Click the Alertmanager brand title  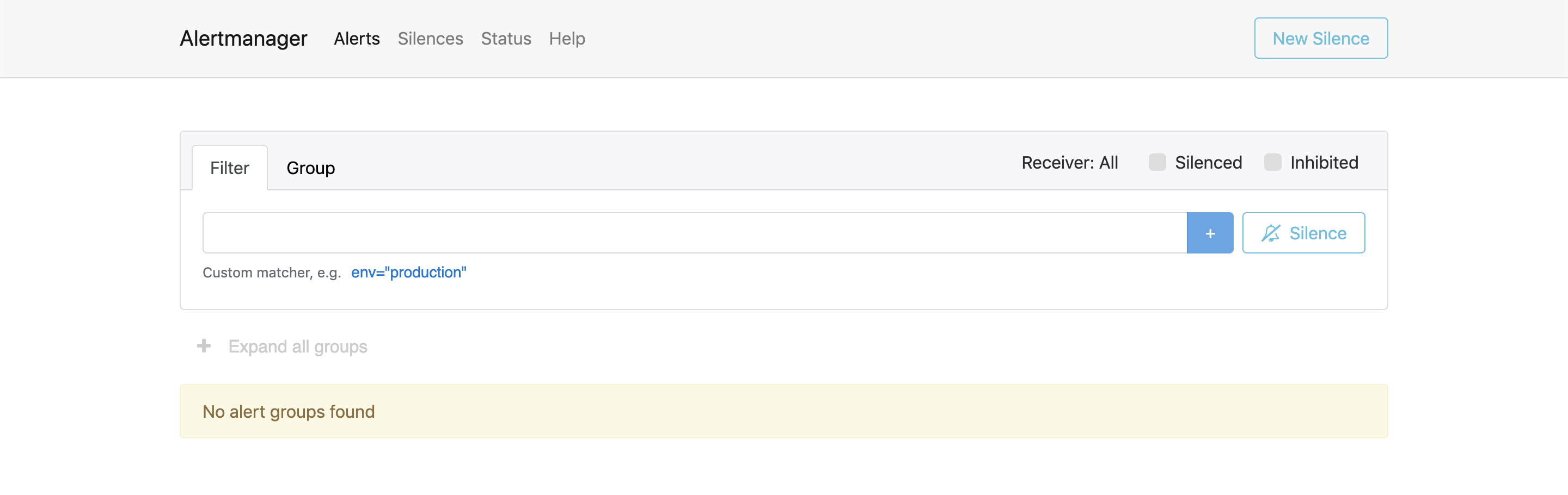pyautogui.click(x=243, y=38)
